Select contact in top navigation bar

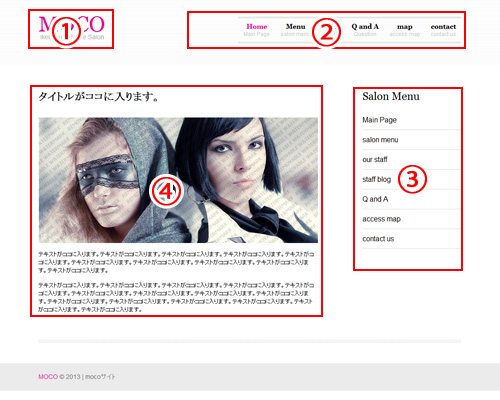(443, 30)
